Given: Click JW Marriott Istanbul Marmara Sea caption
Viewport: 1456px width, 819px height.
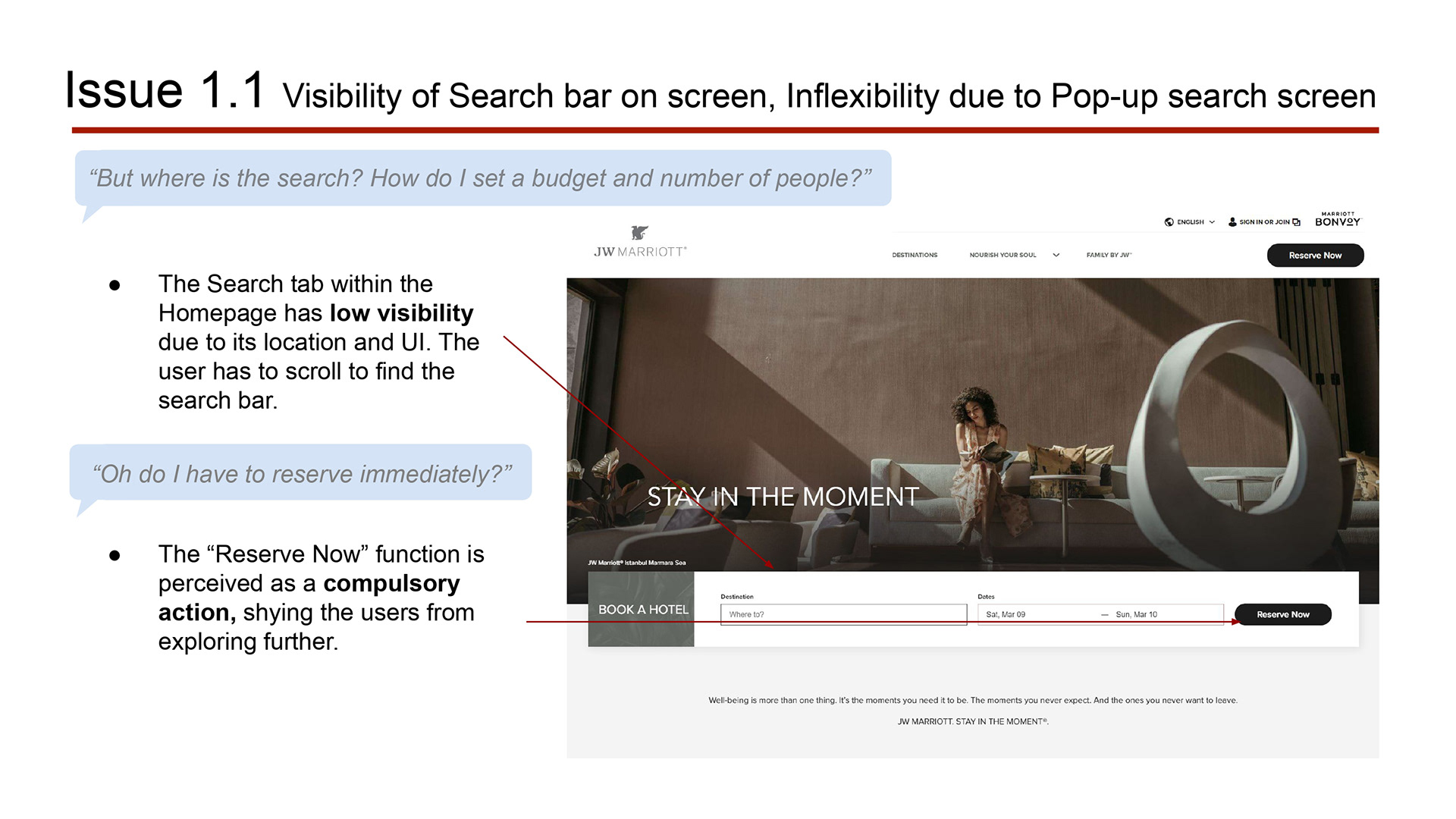Looking at the screenshot, I should [x=637, y=563].
